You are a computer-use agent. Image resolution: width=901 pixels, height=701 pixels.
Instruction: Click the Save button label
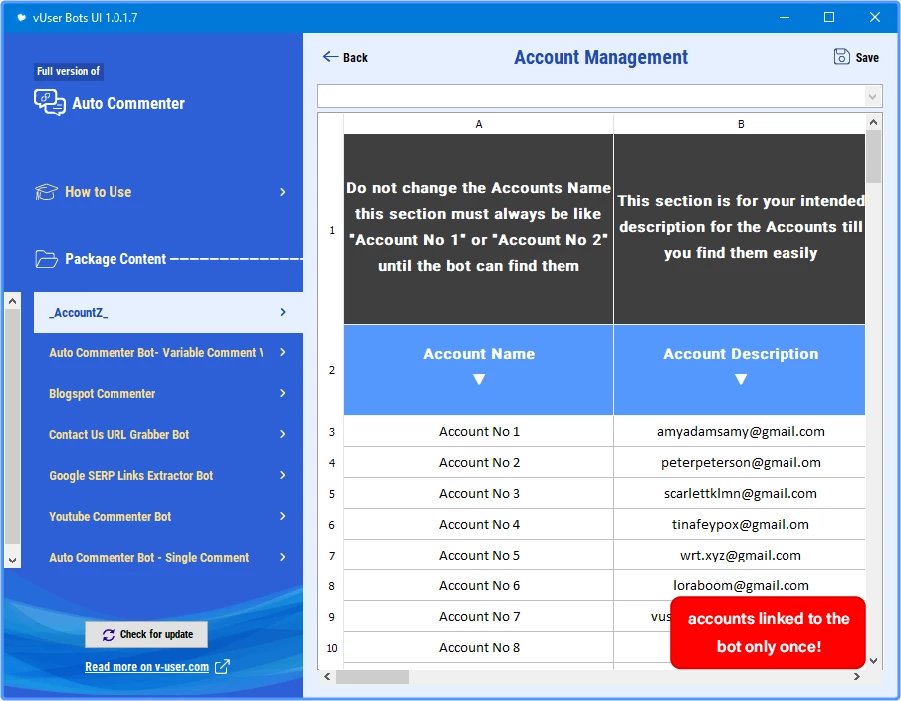(867, 57)
